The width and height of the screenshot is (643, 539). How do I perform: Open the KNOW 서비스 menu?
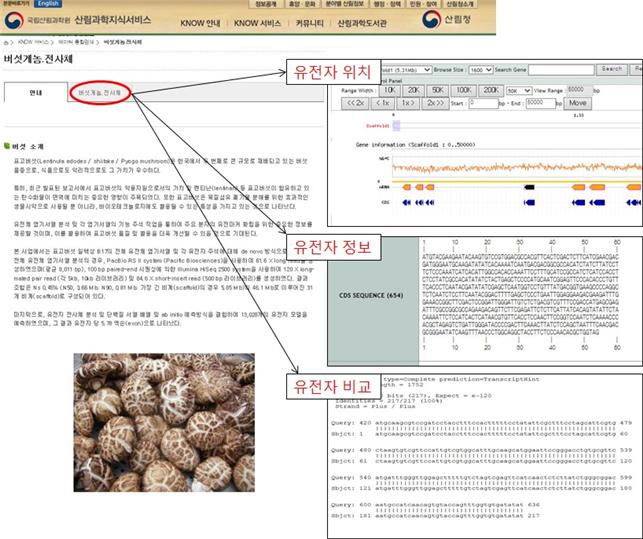coord(257,23)
